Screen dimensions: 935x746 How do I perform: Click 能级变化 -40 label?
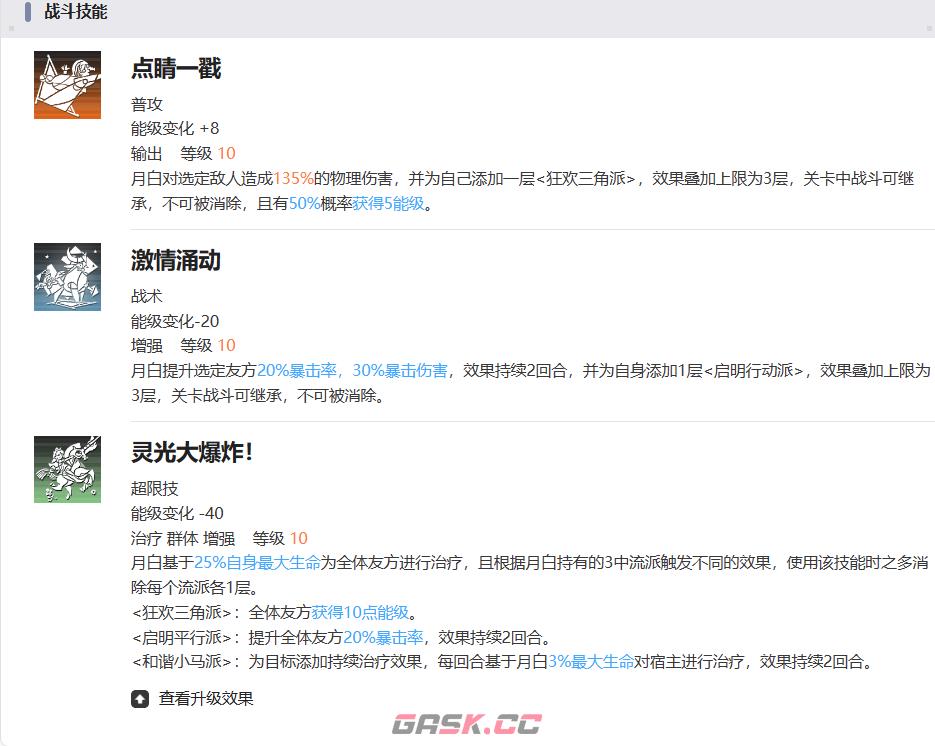(177, 513)
